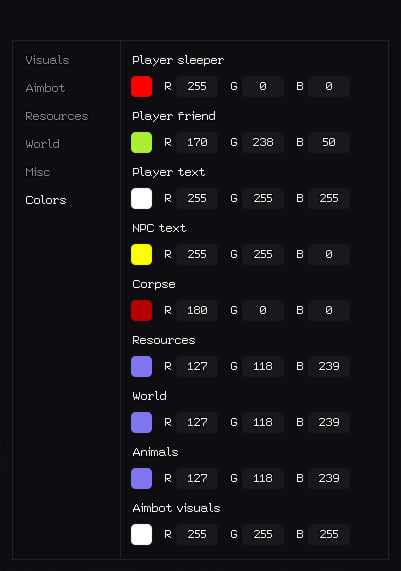Image resolution: width=401 pixels, height=571 pixels.
Task: Select the Resources sidebar tab
Action: 57,116
